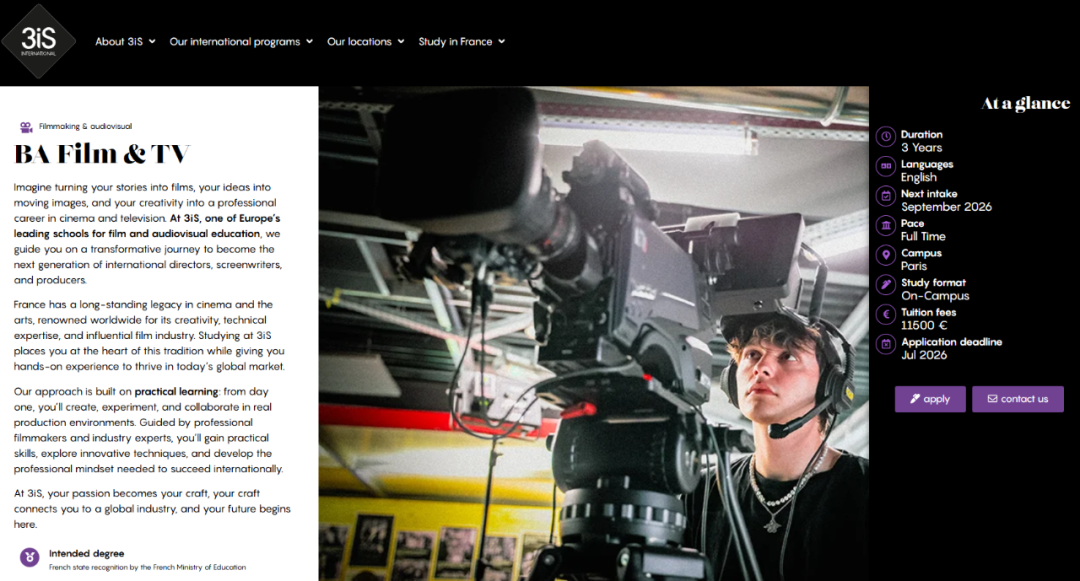Click the Study format icon
This screenshot has width=1080, height=581.
pos(885,285)
